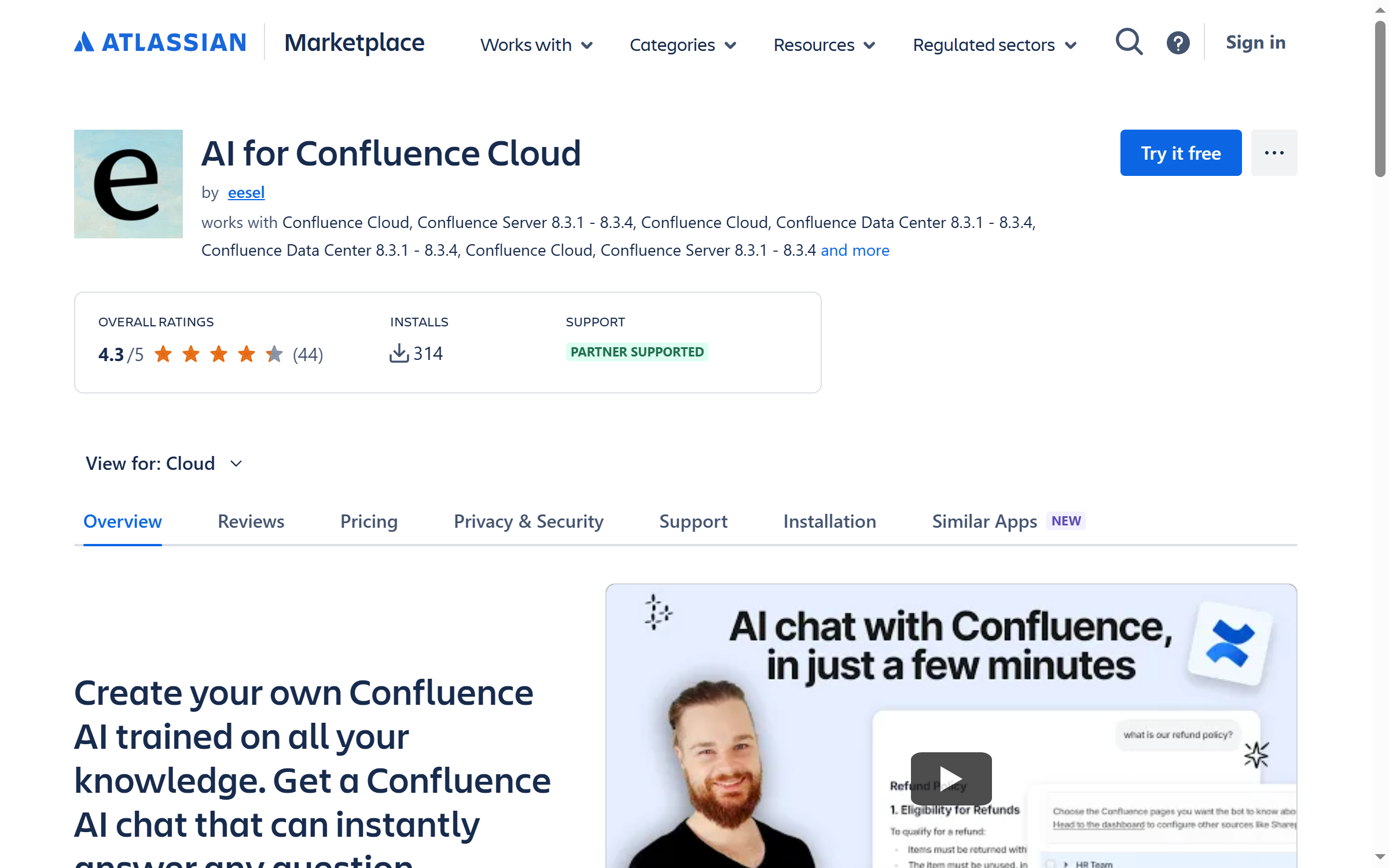Click the page vertical scrollbar

1380,98
